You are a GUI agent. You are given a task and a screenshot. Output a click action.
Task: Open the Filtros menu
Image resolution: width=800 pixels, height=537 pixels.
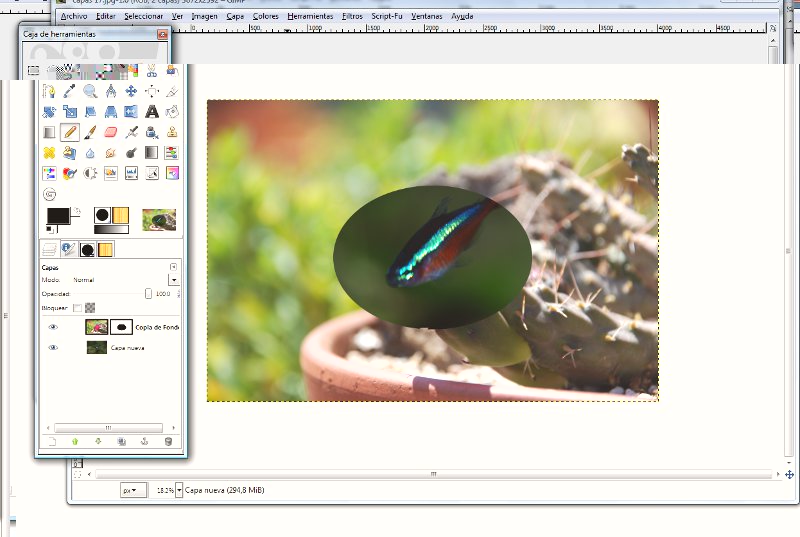click(x=352, y=16)
